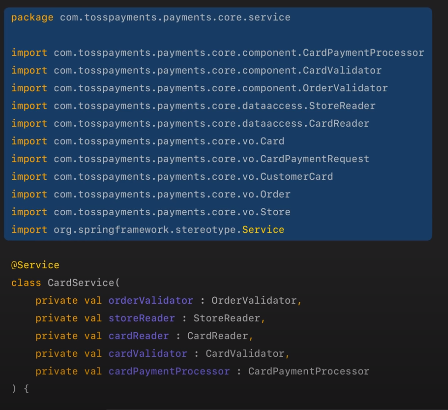Viewport: 448px width, 410px height.
Task: Click the StoreReader type in constructor
Action: (x=227, y=318)
